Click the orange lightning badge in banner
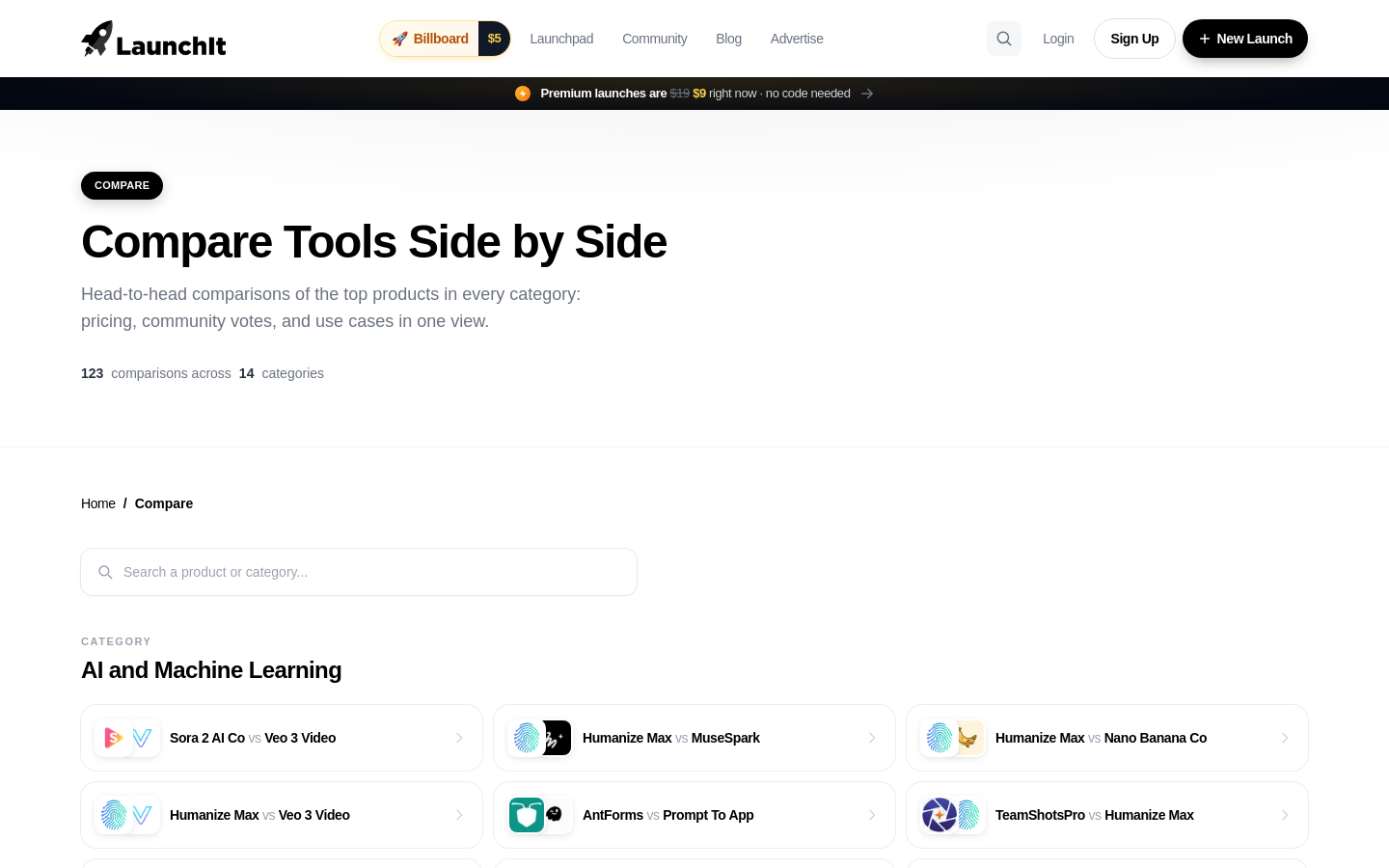The height and width of the screenshot is (868, 1389). pos(523,94)
